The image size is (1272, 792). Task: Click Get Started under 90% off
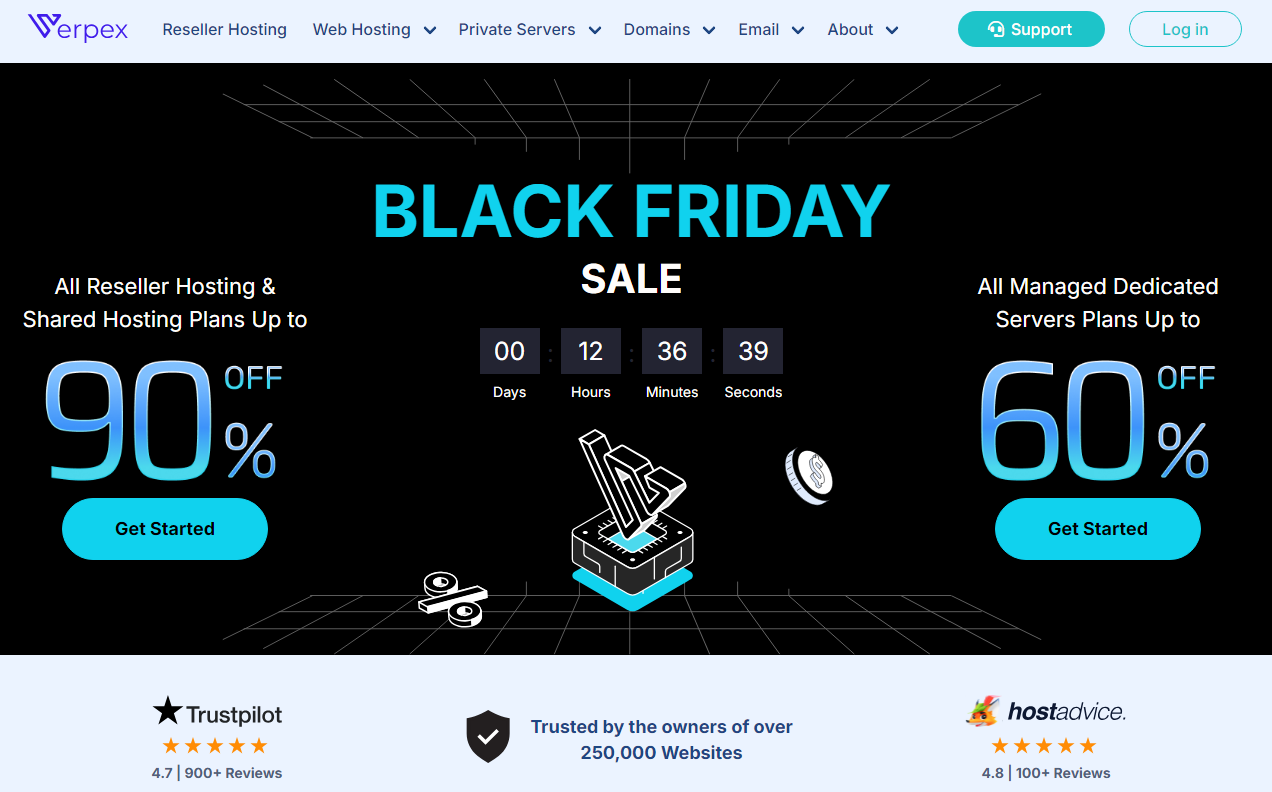point(165,529)
